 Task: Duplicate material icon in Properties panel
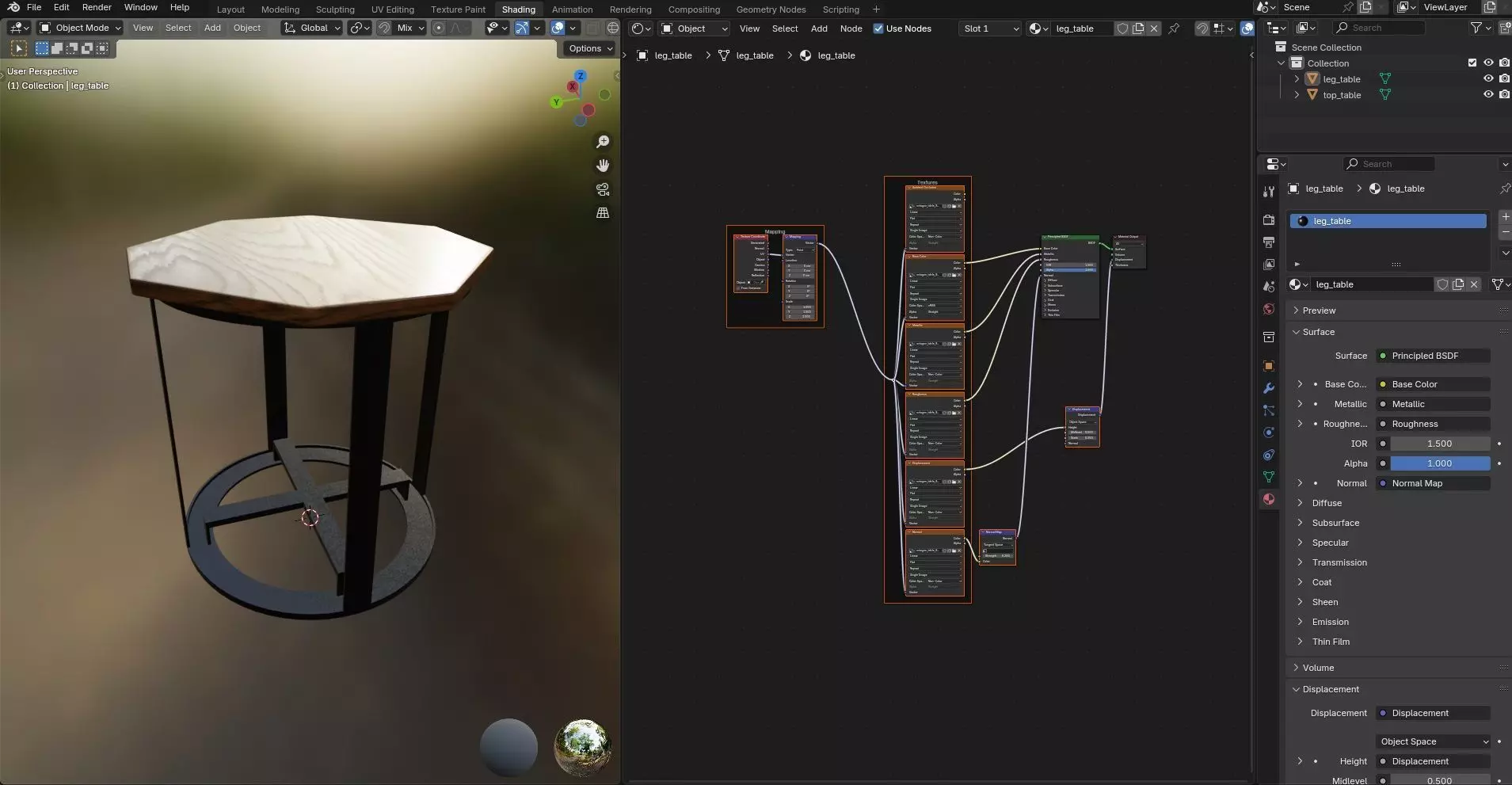click(1458, 284)
